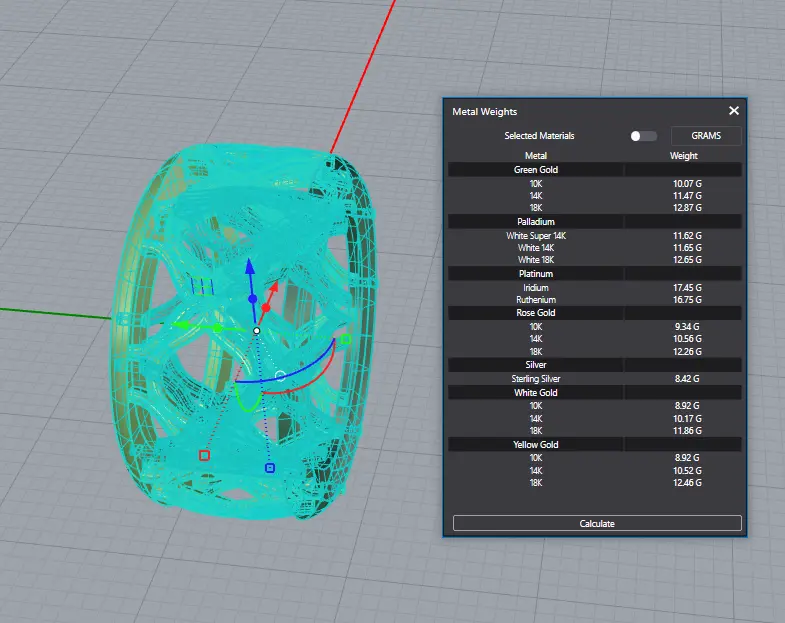Click the red square scale handle
Image resolution: width=785 pixels, height=623 pixels.
pyautogui.click(x=204, y=455)
